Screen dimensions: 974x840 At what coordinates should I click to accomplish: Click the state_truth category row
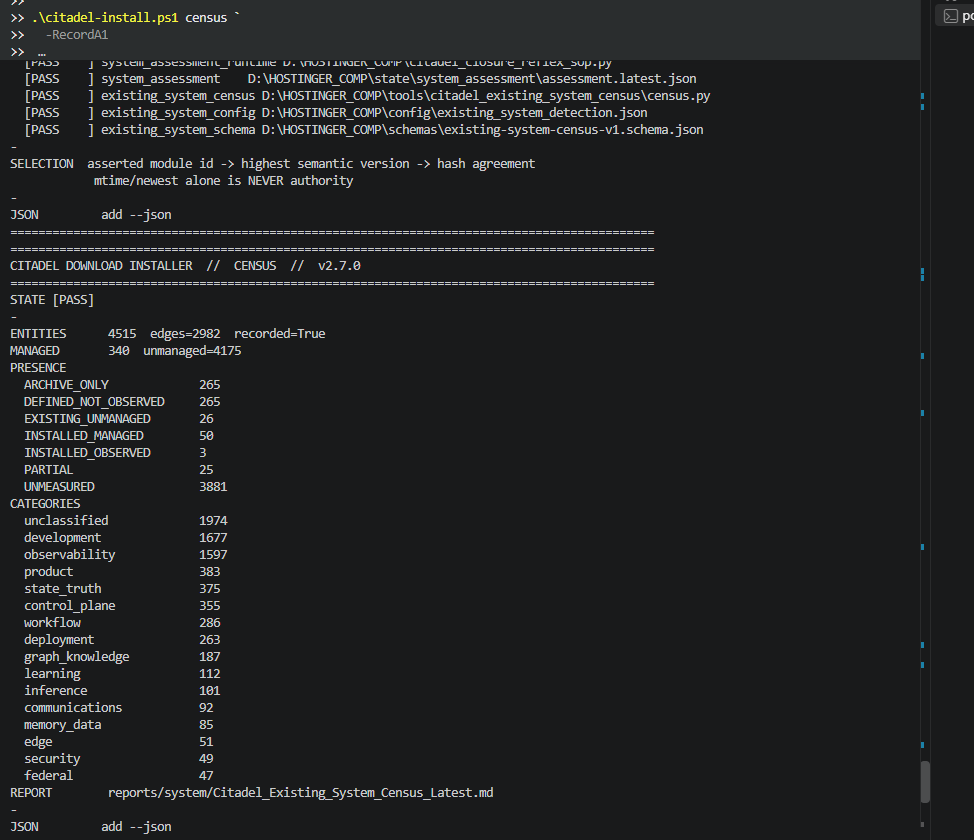[122, 588]
